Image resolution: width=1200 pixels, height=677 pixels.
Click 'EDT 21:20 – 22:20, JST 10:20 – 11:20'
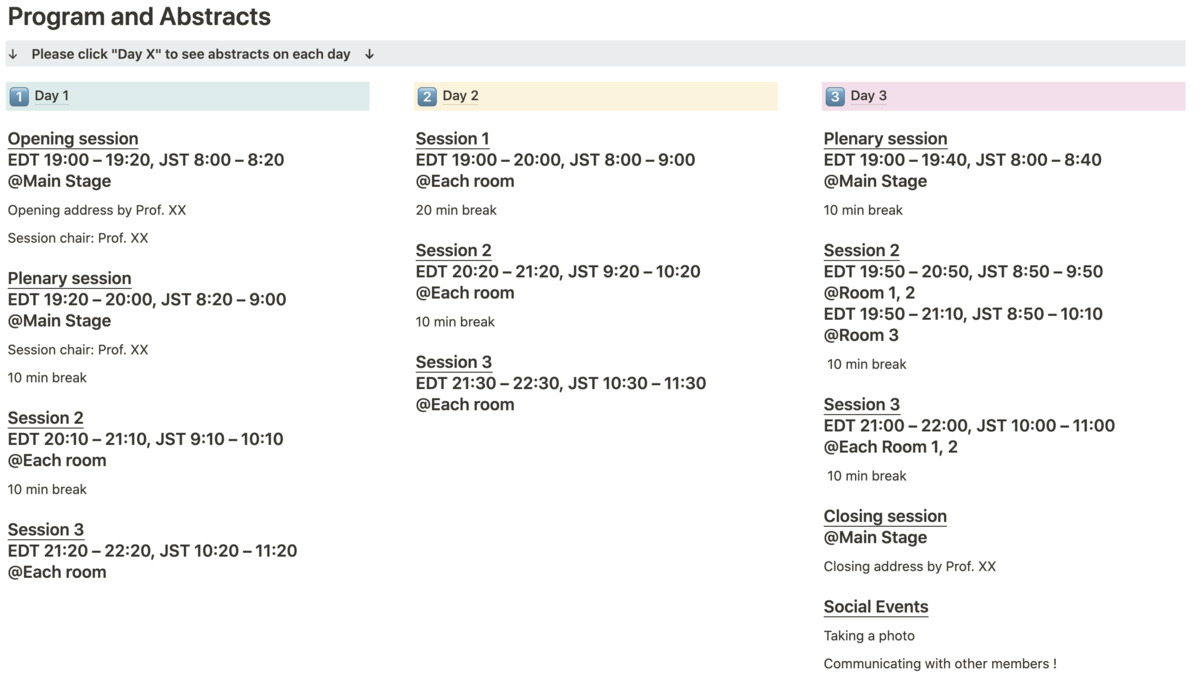coord(152,551)
